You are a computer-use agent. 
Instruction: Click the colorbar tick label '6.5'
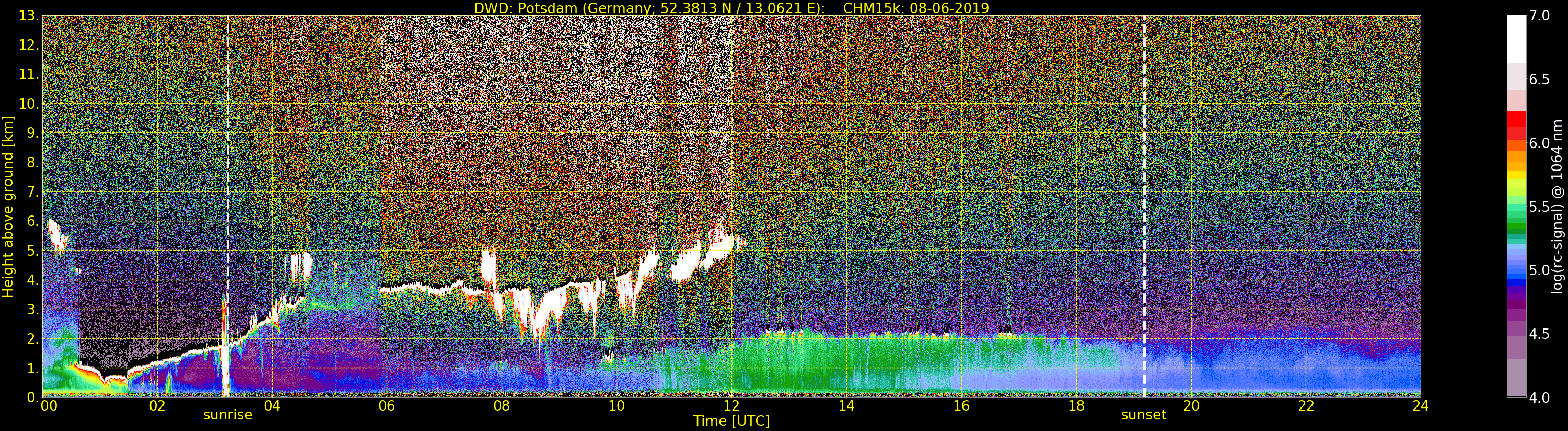pos(1539,80)
